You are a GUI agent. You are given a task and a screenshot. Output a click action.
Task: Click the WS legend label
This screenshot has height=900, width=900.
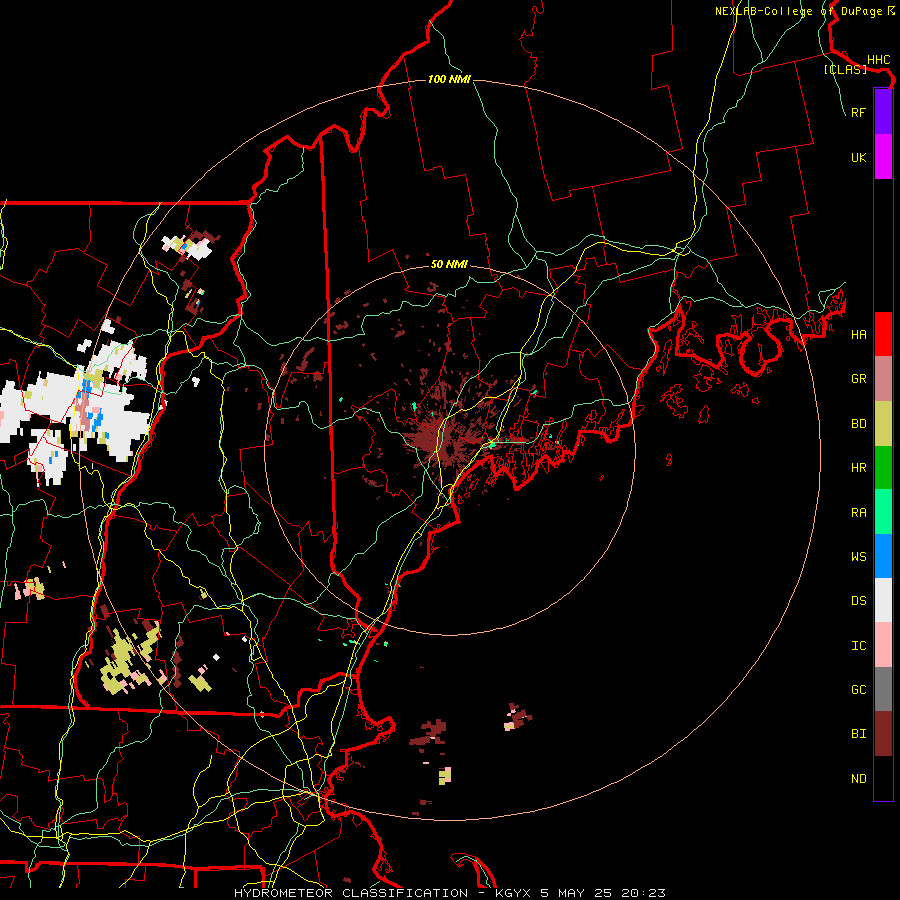pyautogui.click(x=858, y=557)
